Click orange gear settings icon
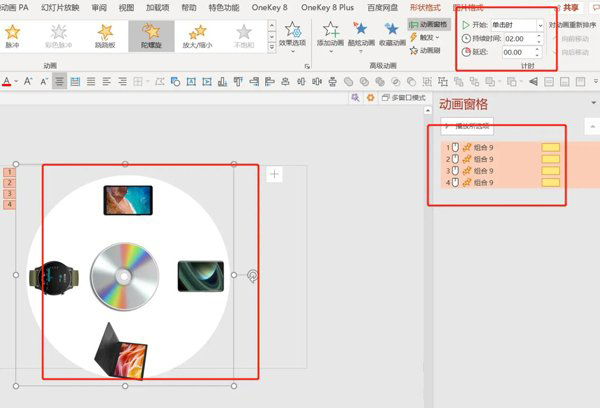The height and width of the screenshot is (408, 600). [370, 98]
